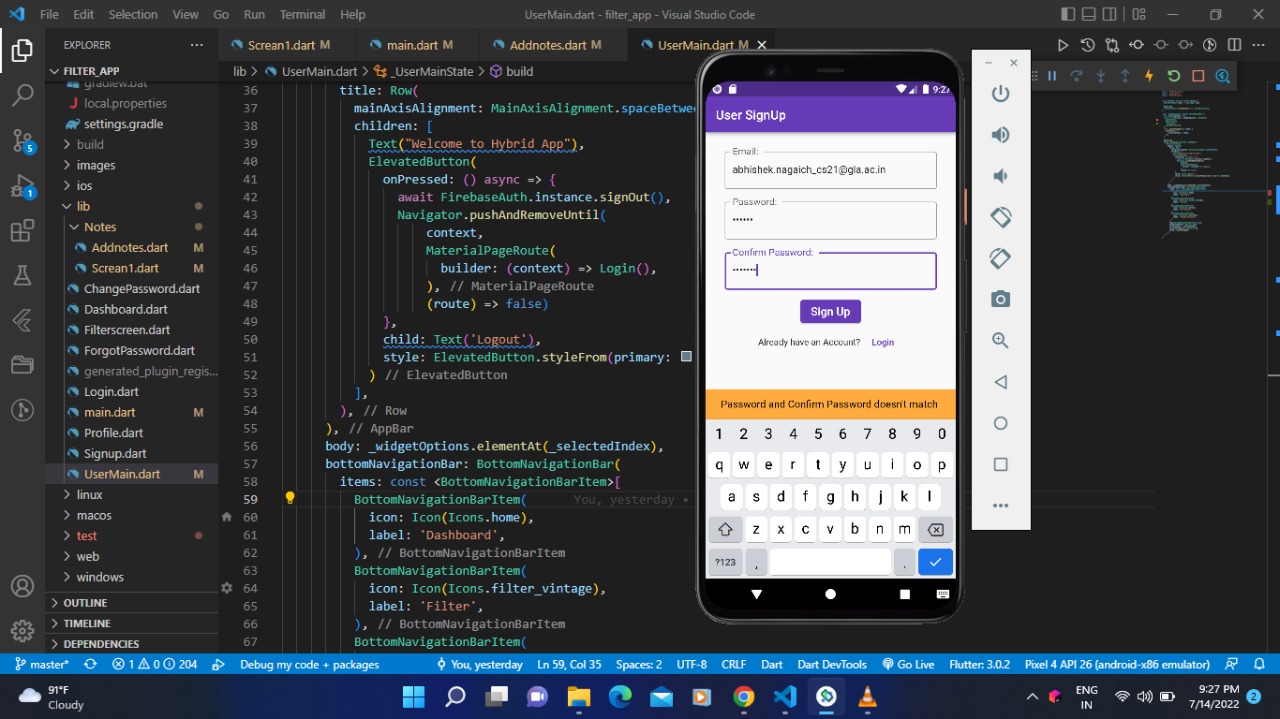This screenshot has height=719, width=1280.
Task: Open Chrome from Windows taskbar
Action: [x=743, y=696]
